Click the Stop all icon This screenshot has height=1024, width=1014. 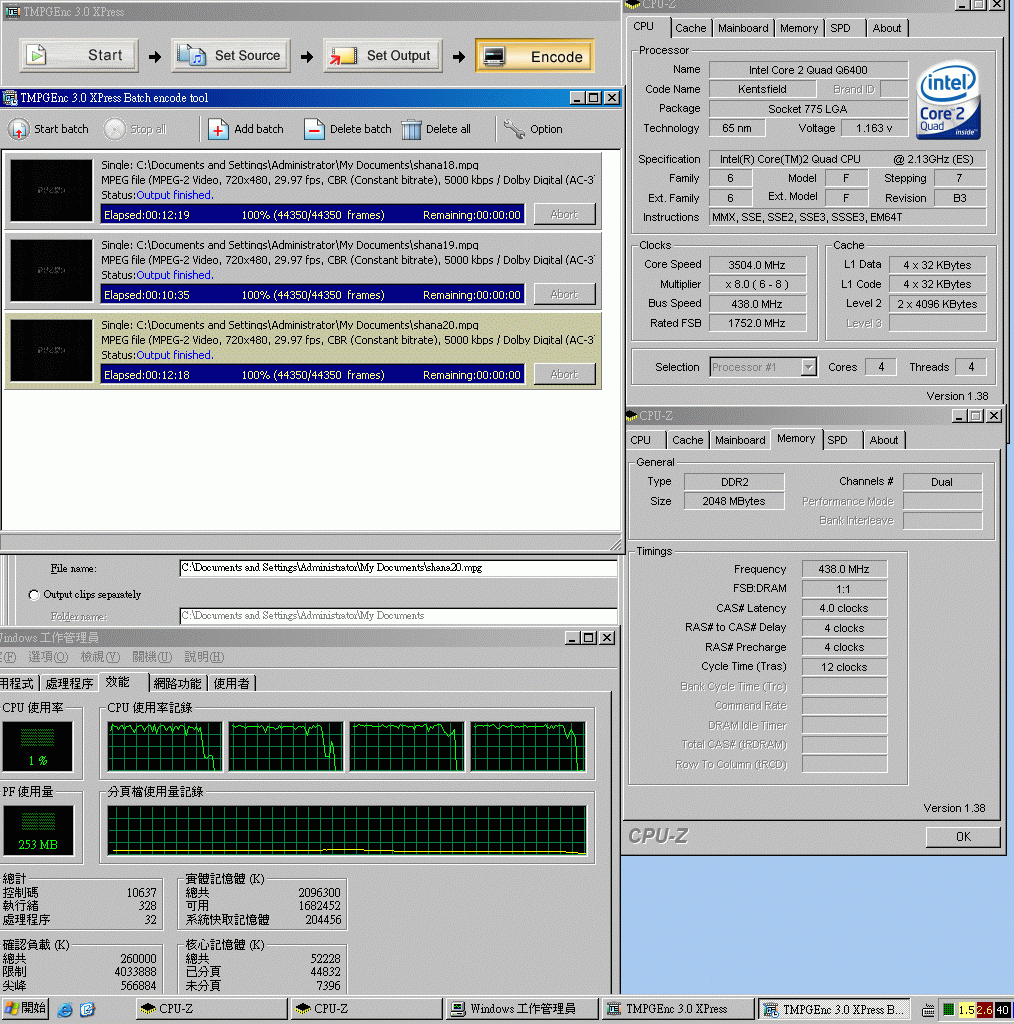pyautogui.click(x=115, y=129)
